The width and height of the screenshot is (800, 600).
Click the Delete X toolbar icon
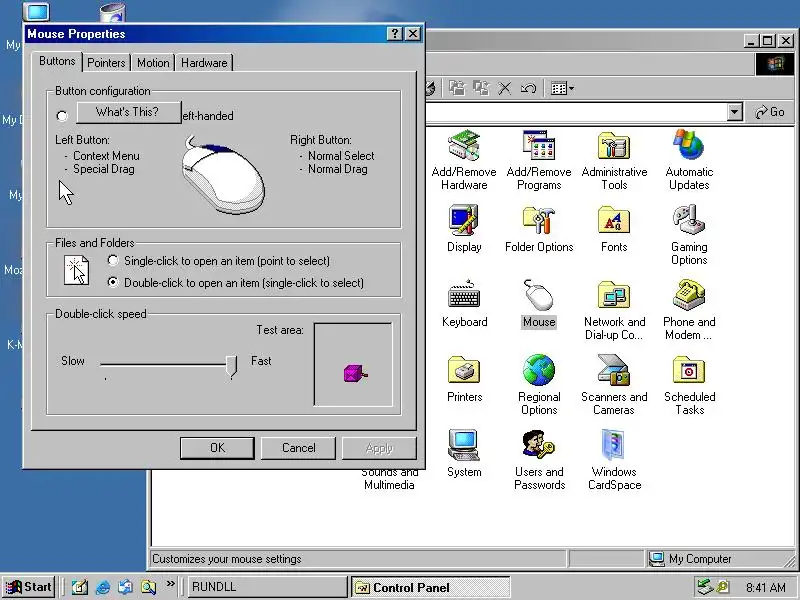click(505, 88)
